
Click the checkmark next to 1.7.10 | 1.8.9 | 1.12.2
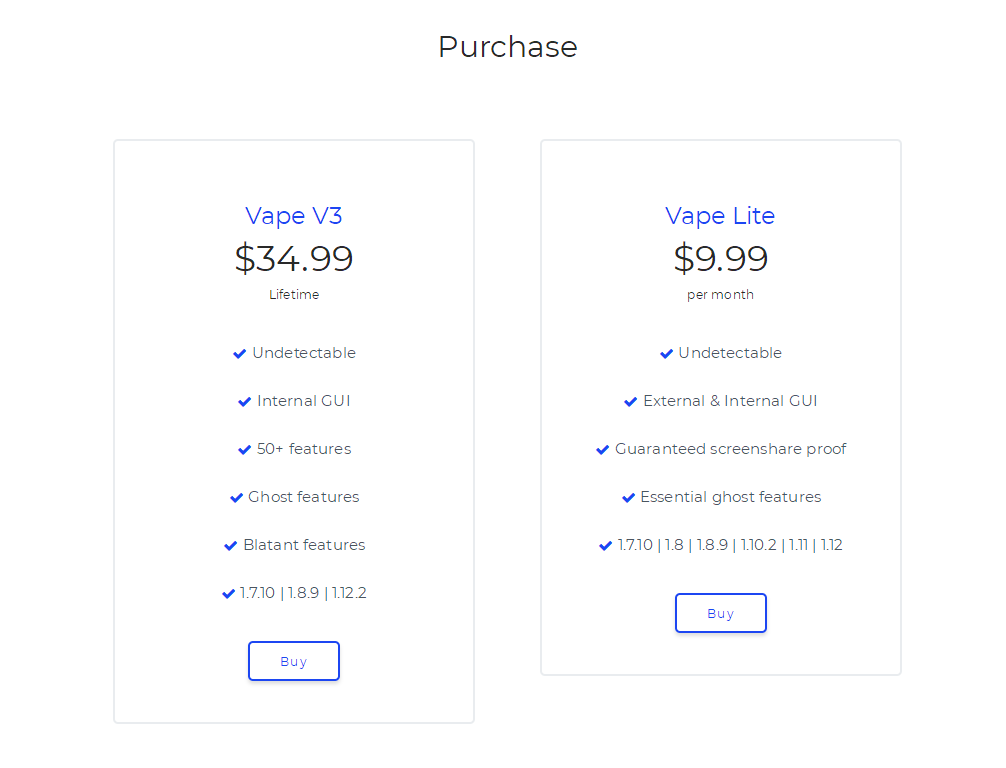[228, 594]
